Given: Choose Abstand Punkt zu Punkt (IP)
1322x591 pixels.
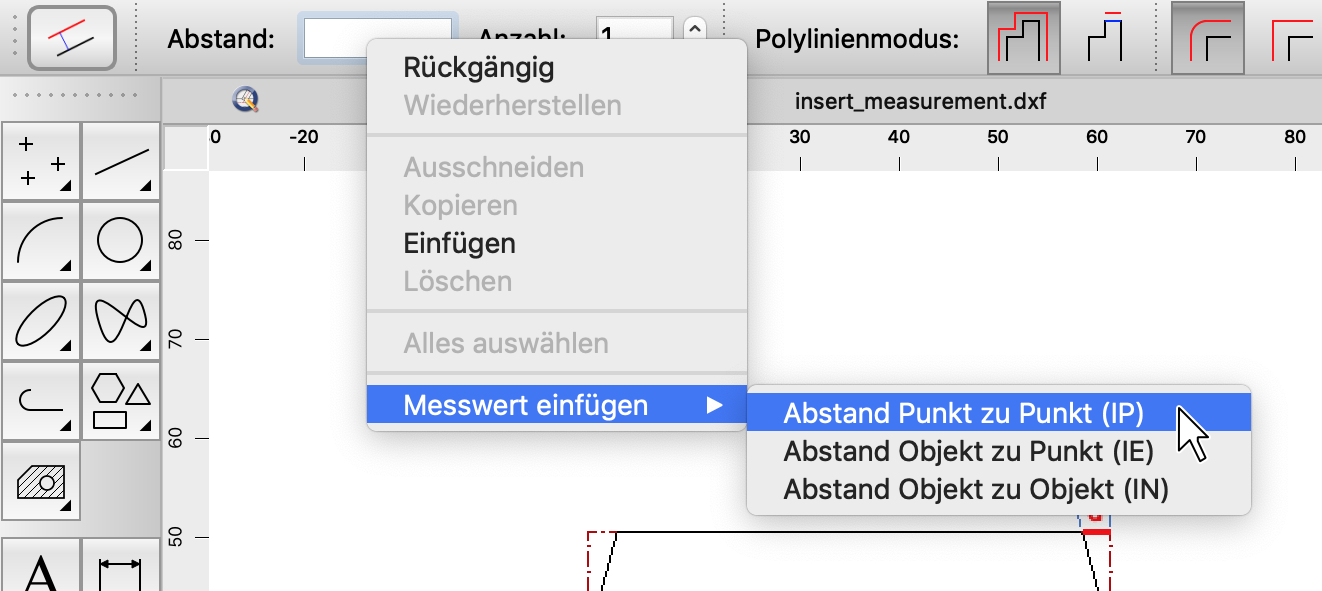Looking at the screenshot, I should click(963, 413).
